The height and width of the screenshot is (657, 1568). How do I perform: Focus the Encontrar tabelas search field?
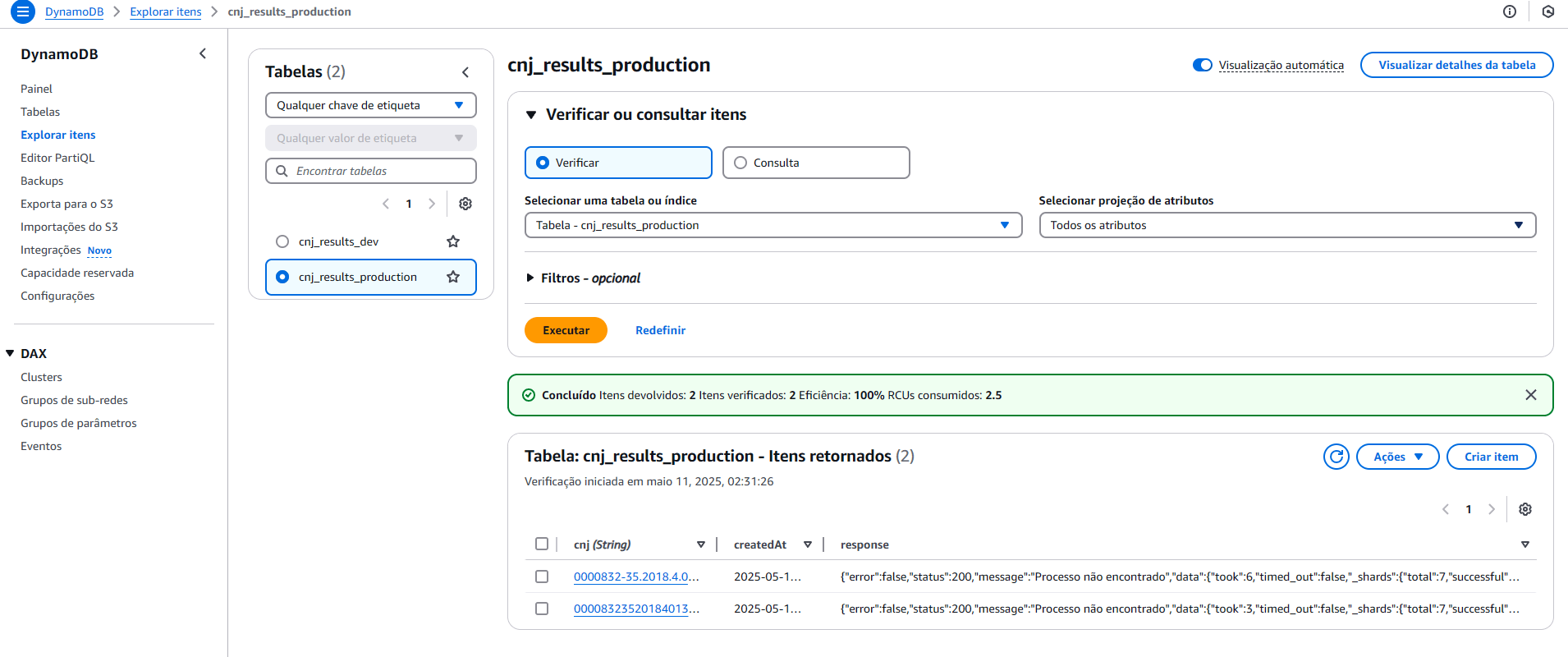coord(371,171)
